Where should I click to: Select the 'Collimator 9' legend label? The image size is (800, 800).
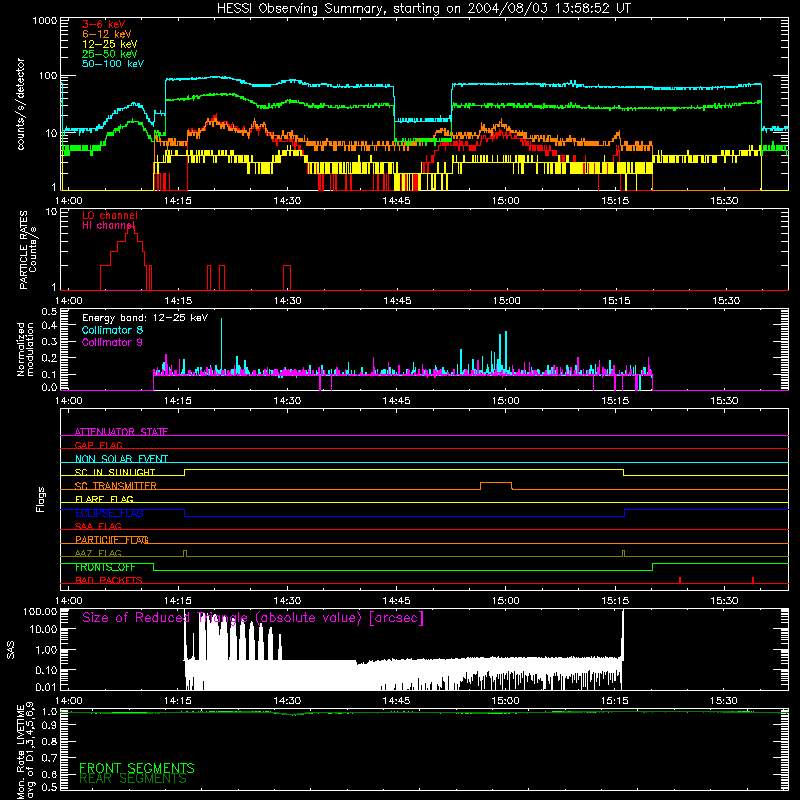pyautogui.click(x=112, y=342)
